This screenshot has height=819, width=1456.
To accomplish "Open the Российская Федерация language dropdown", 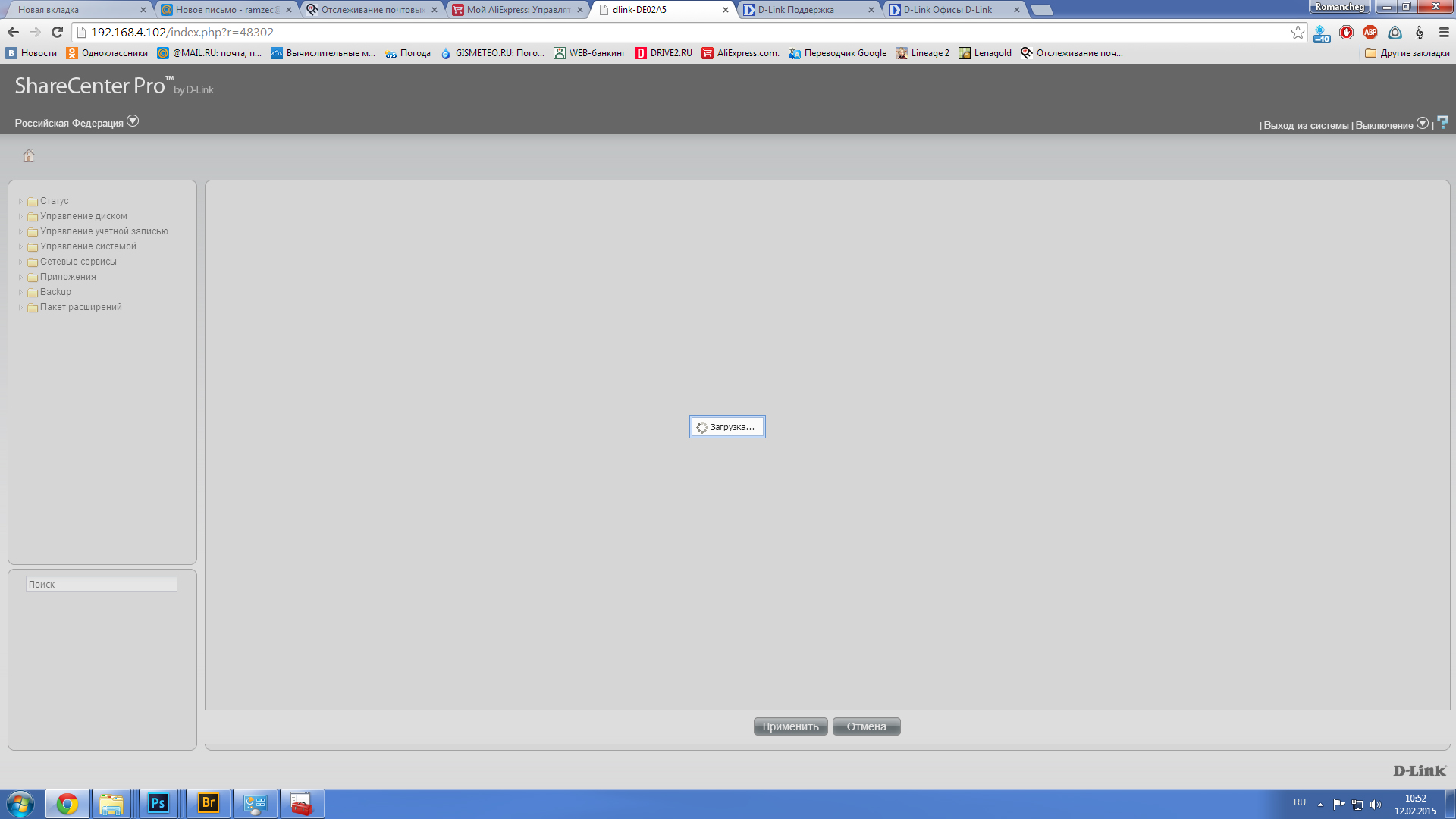I will coord(133,121).
